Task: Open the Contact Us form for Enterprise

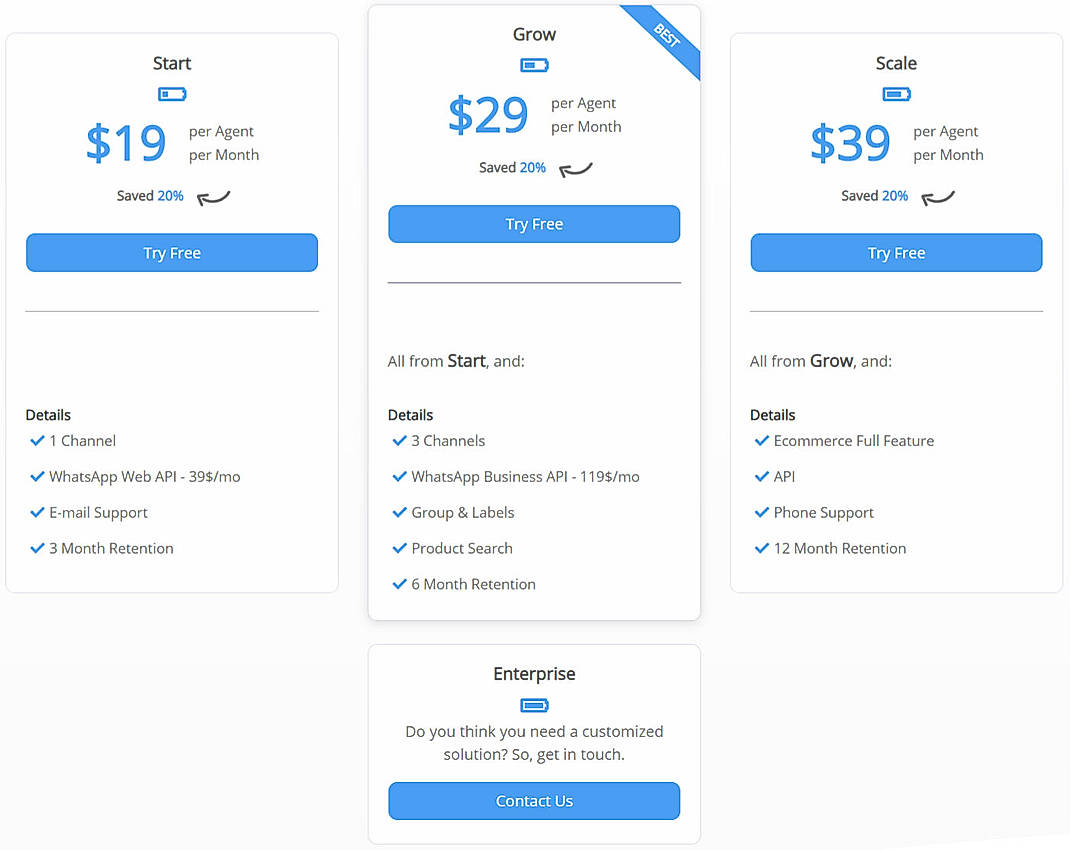Action: 534,801
